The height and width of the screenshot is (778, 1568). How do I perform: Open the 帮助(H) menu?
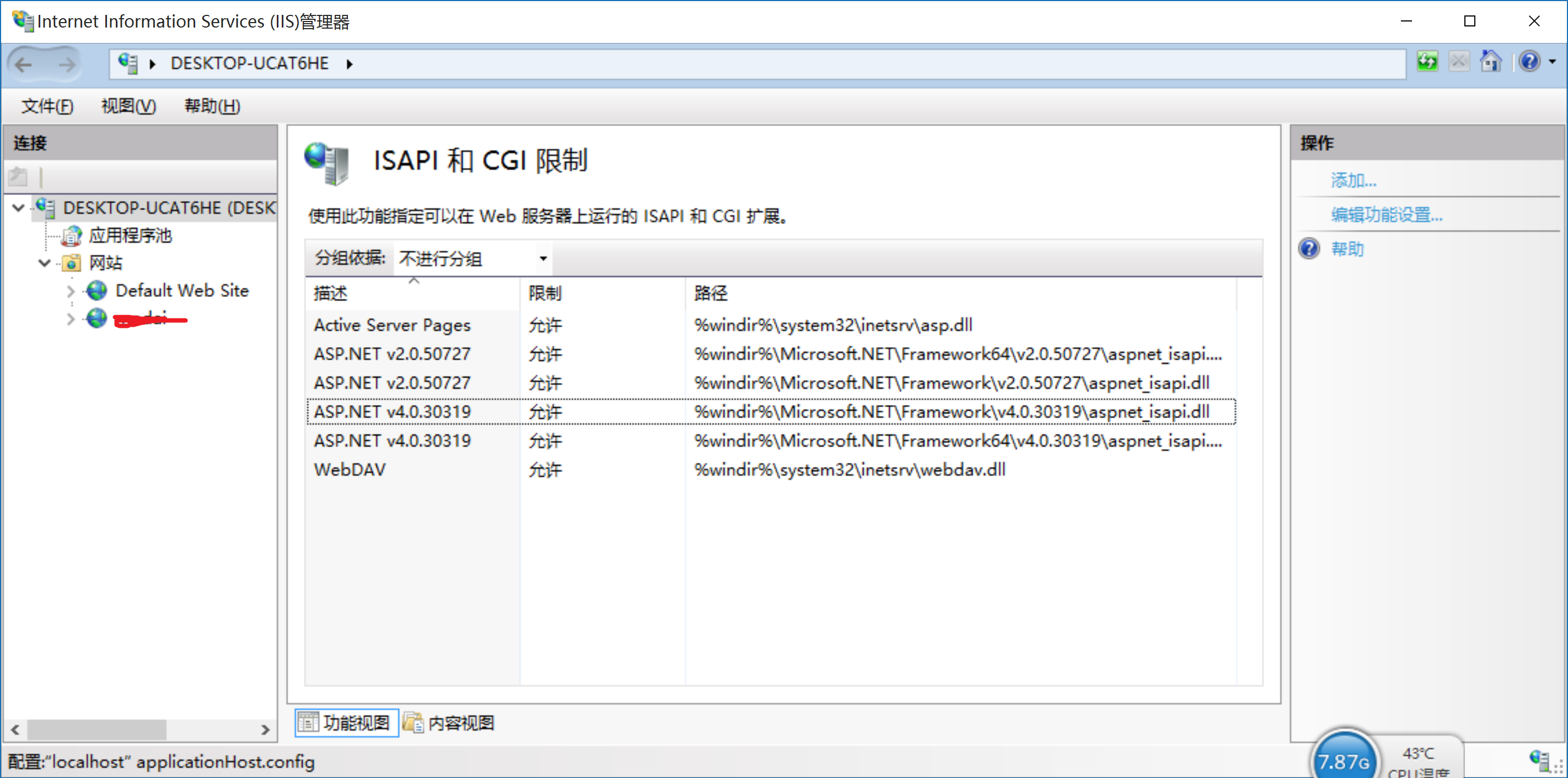[212, 106]
